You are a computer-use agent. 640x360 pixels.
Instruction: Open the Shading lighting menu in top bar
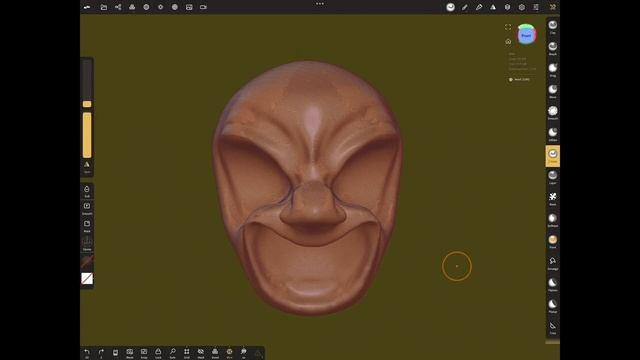pos(160,7)
